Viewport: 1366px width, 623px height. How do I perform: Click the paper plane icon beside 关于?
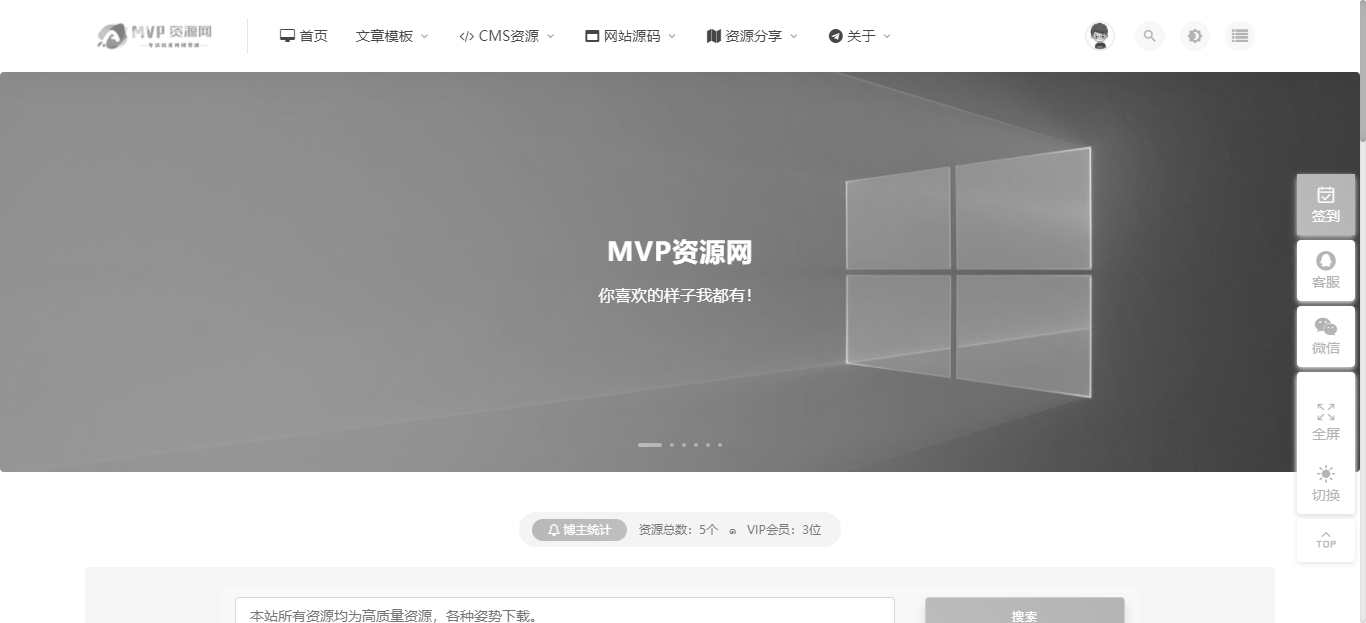(835, 36)
